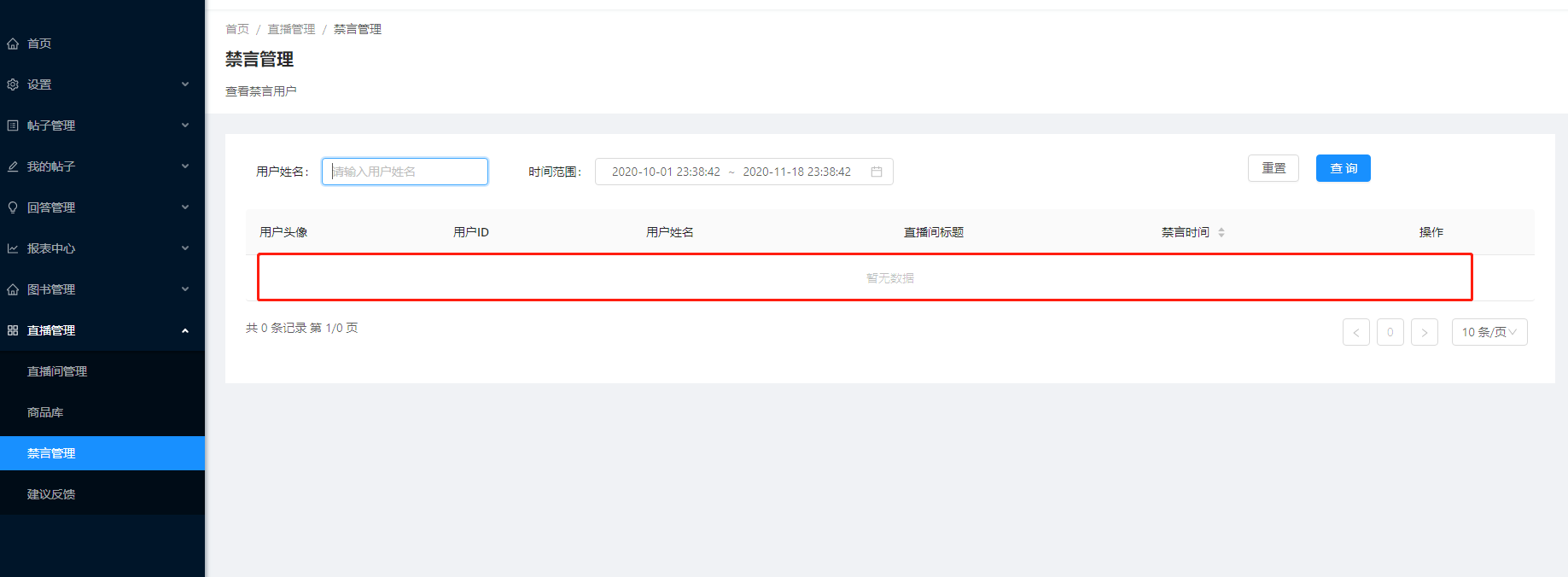Follow the 直播管理 breadcrumb link
This screenshot has height=577, width=1568.
click(x=292, y=29)
